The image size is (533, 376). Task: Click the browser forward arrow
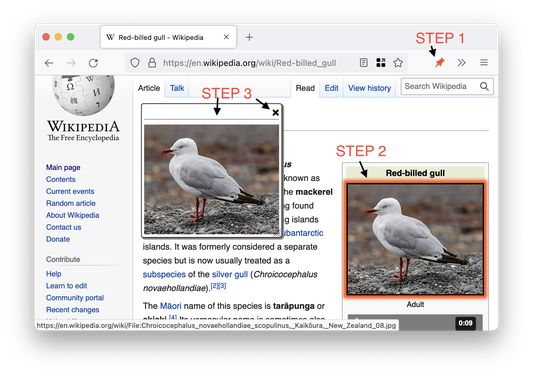coord(71,63)
